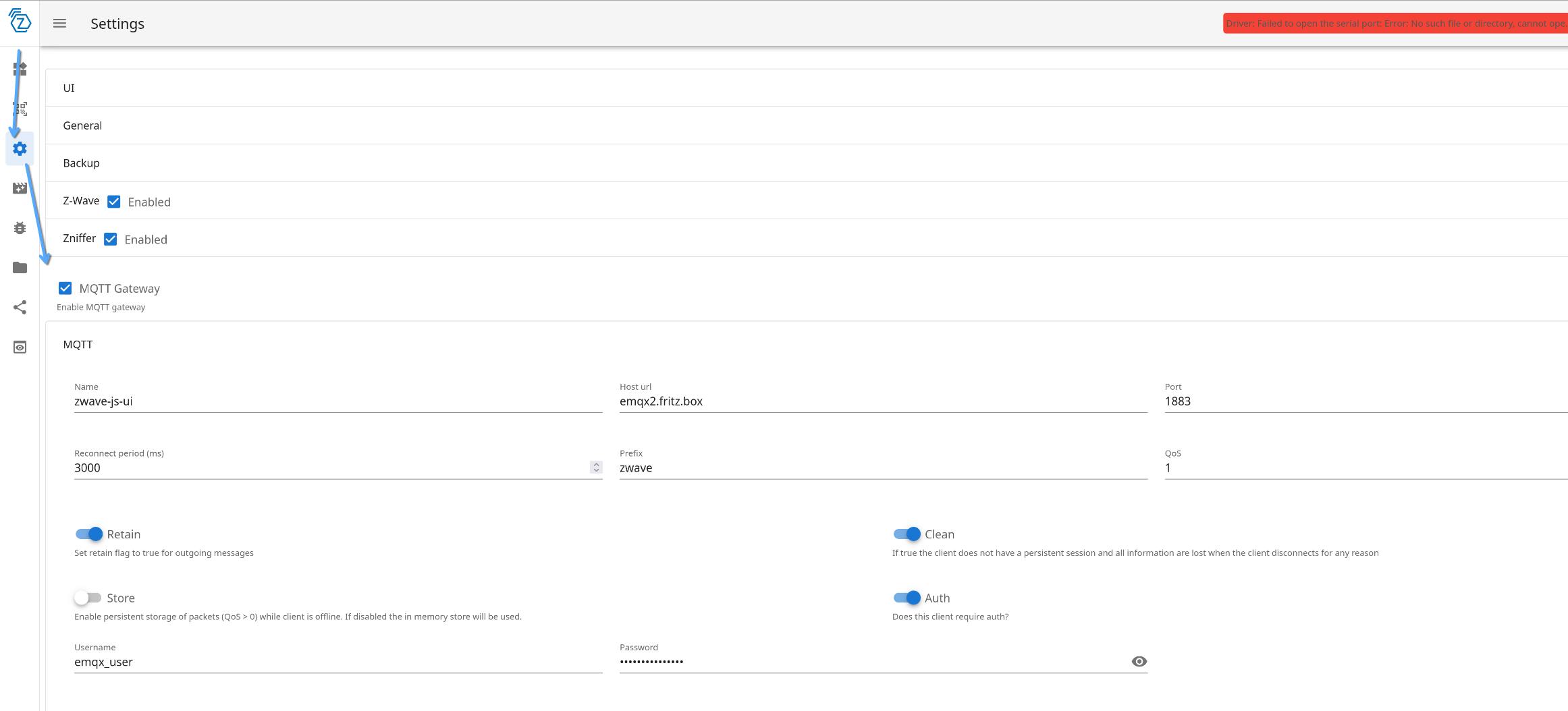1568x711 pixels.
Task: Turn off the Retain switch
Action: [x=89, y=534]
